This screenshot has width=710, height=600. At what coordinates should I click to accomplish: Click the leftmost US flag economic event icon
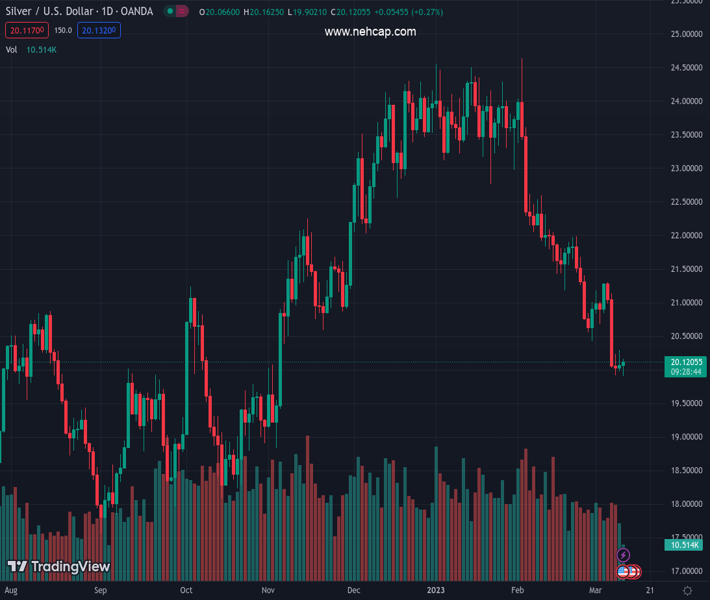coord(623,572)
